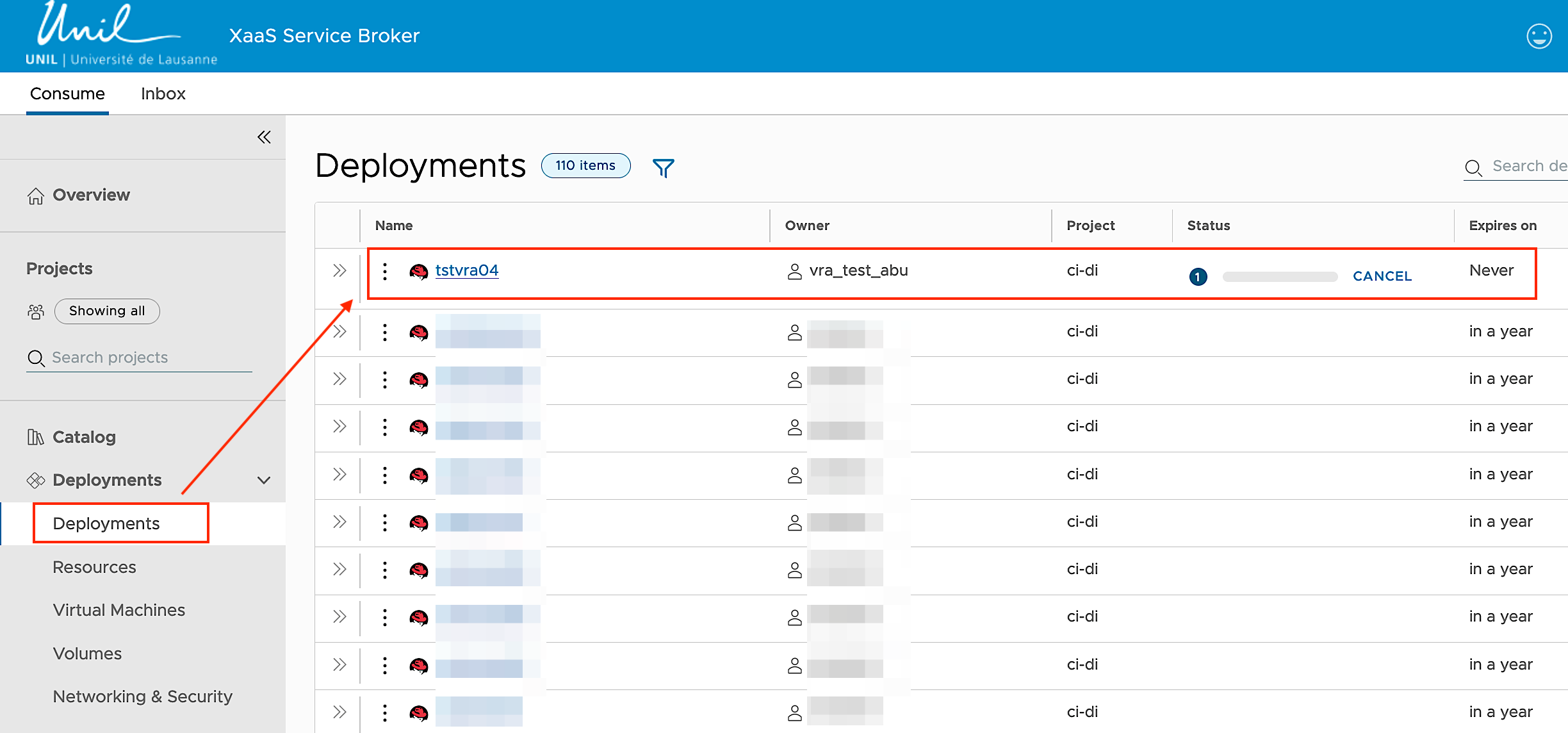The width and height of the screenshot is (1568, 733).
Task: Select the Consume tab
Action: pos(67,94)
